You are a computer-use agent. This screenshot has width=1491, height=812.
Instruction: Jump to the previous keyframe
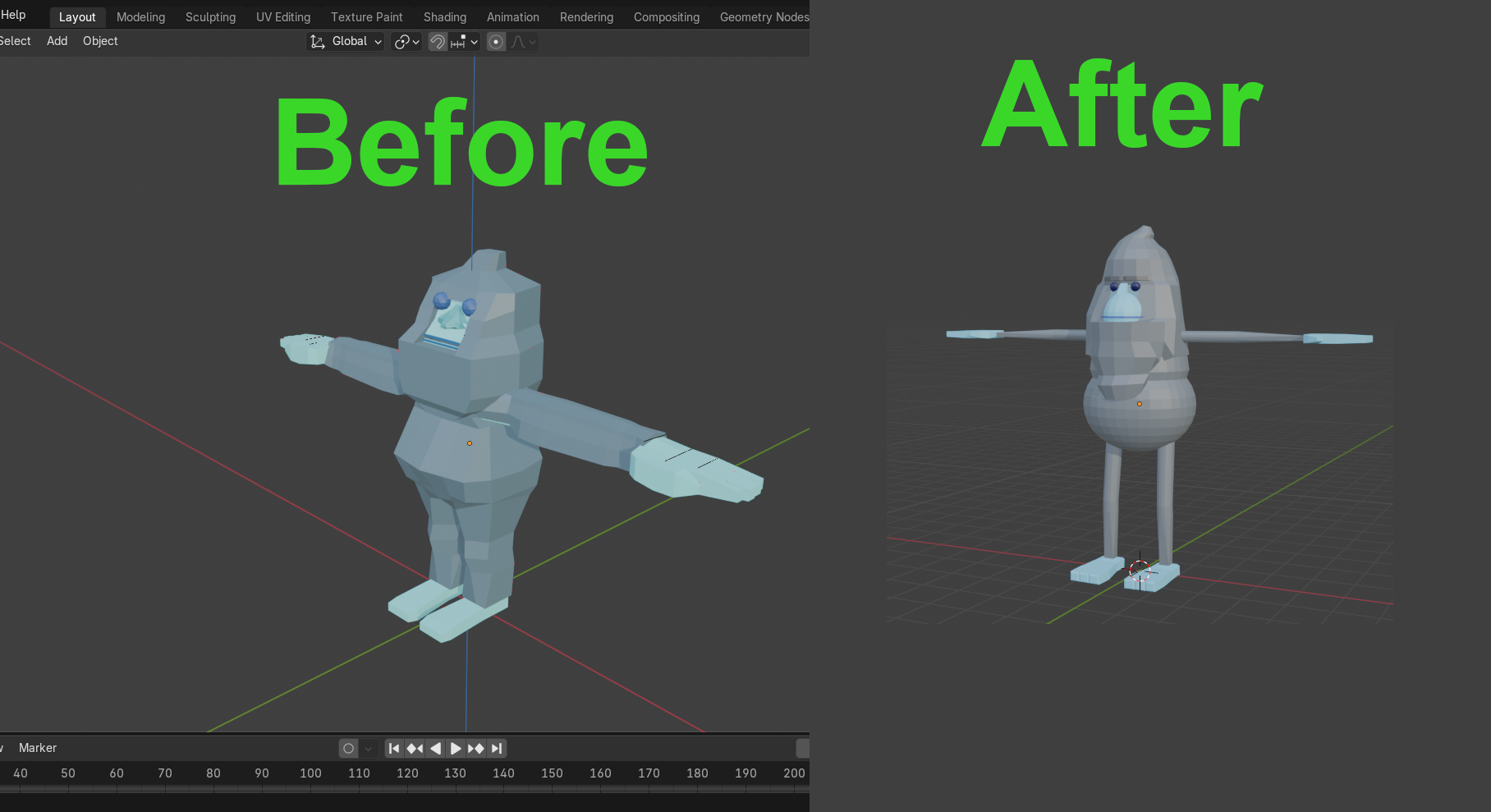(415, 749)
